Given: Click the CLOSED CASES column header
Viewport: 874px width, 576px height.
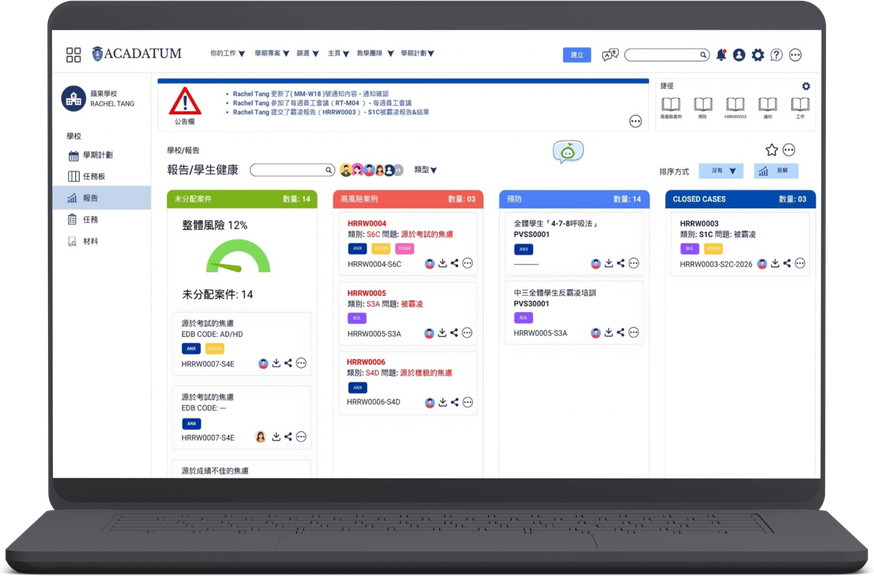Looking at the screenshot, I should (740, 199).
